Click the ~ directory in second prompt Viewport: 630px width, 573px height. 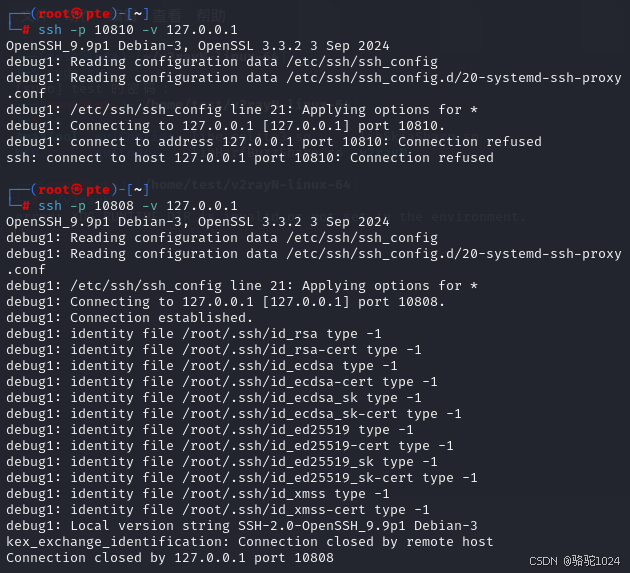point(138,190)
